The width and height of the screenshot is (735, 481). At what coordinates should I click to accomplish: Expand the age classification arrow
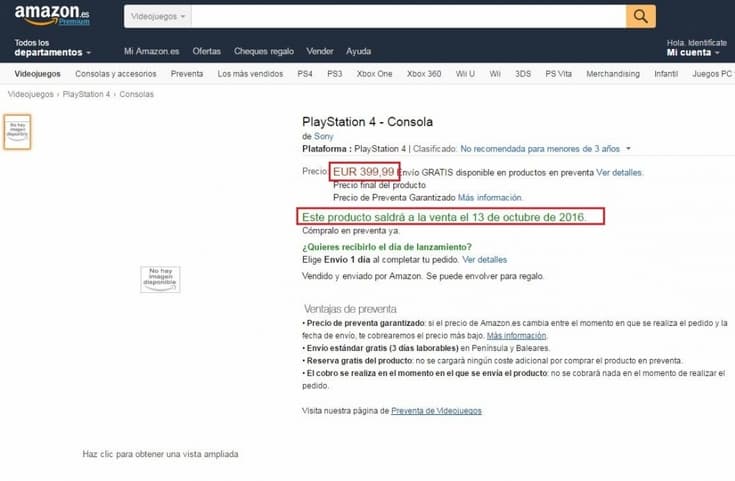coord(628,149)
